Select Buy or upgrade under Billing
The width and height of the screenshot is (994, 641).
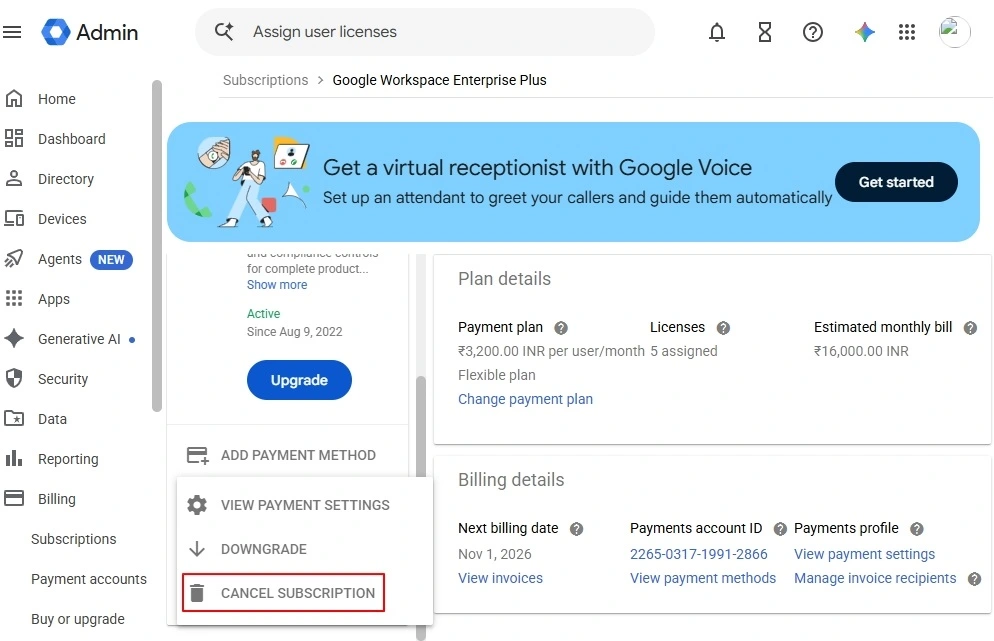[78, 619]
